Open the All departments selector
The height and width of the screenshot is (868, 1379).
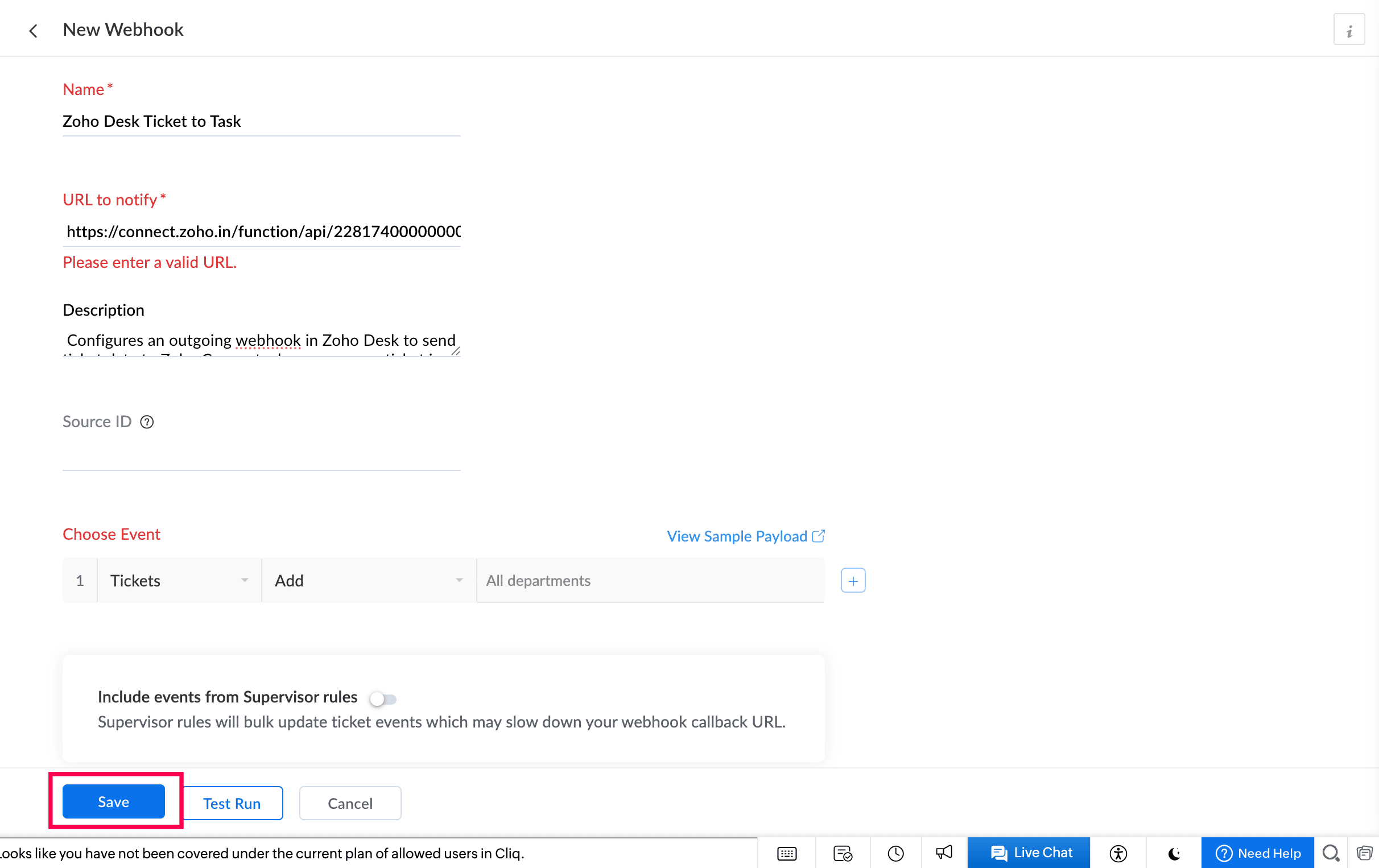(x=650, y=581)
